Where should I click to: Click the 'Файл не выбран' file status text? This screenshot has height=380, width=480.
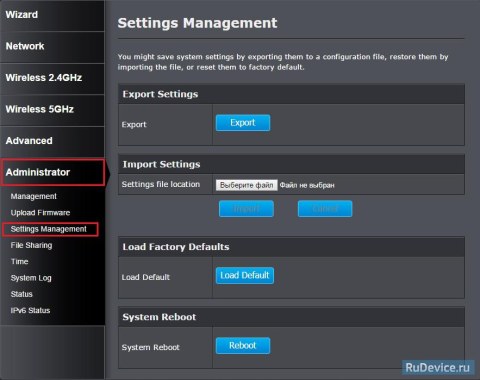[x=307, y=185]
